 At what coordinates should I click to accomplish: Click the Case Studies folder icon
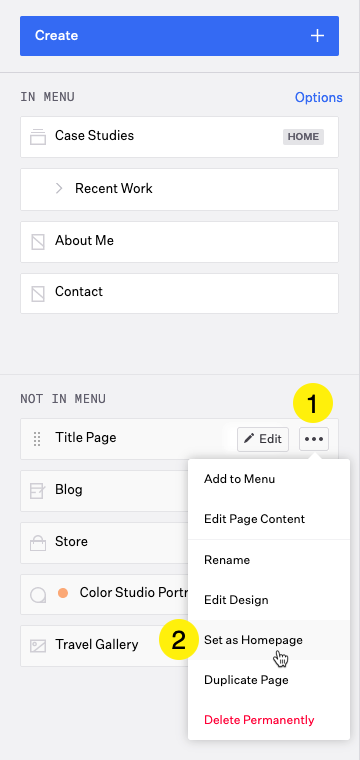point(38,137)
